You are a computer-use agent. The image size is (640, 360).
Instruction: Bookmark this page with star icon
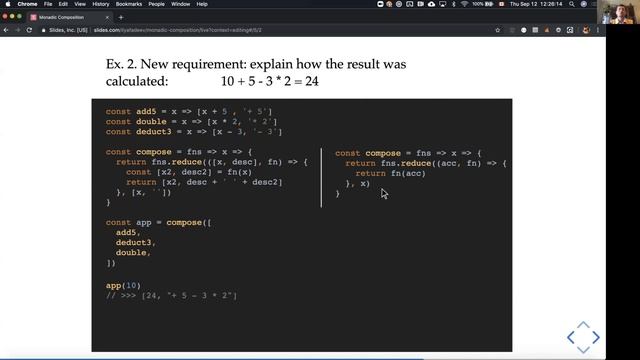498,30
